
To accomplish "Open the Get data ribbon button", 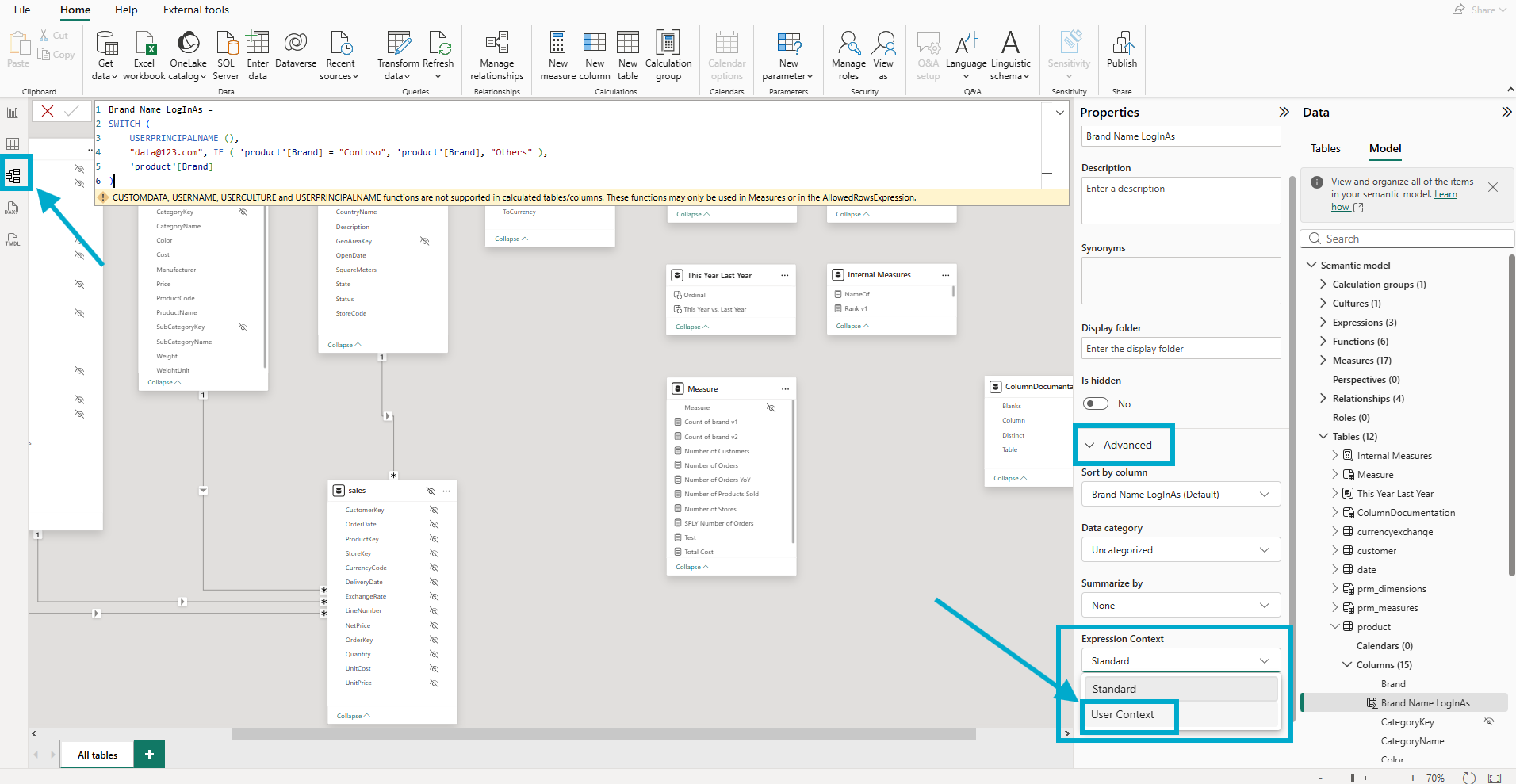I will point(105,55).
